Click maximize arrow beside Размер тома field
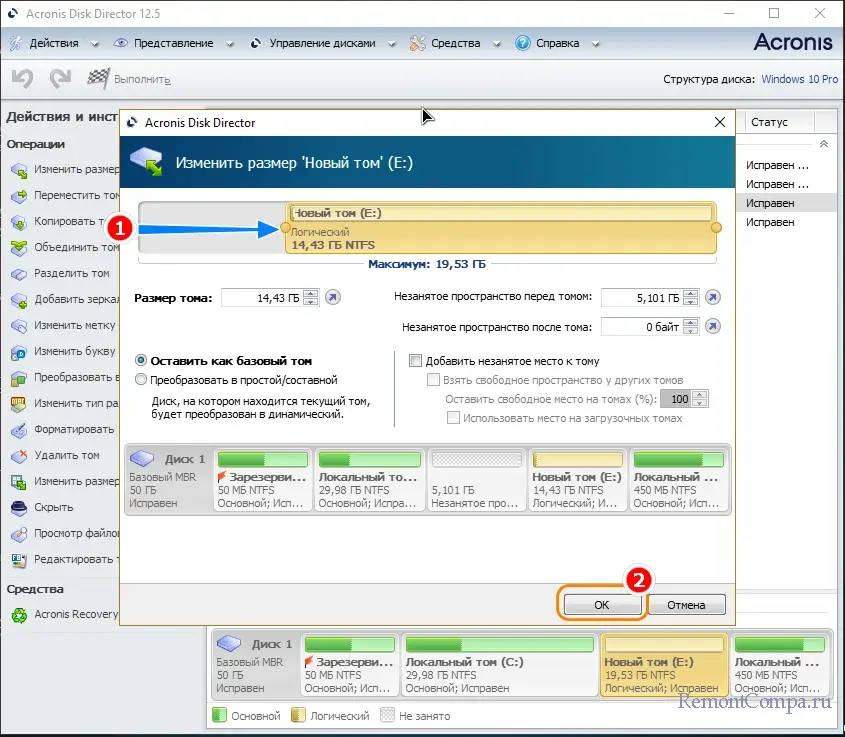 click(333, 297)
